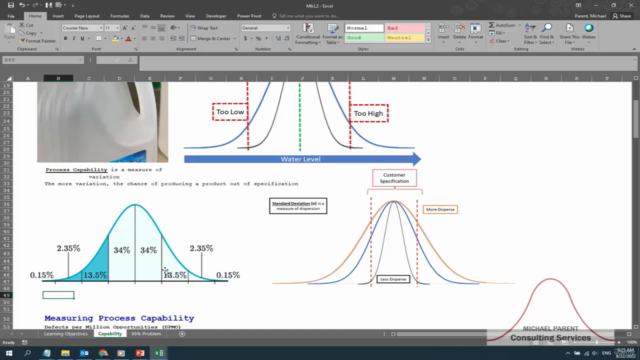Click the Orientation text-angle icon
Viewport: 640px width, 360px height.
pos(173,28)
